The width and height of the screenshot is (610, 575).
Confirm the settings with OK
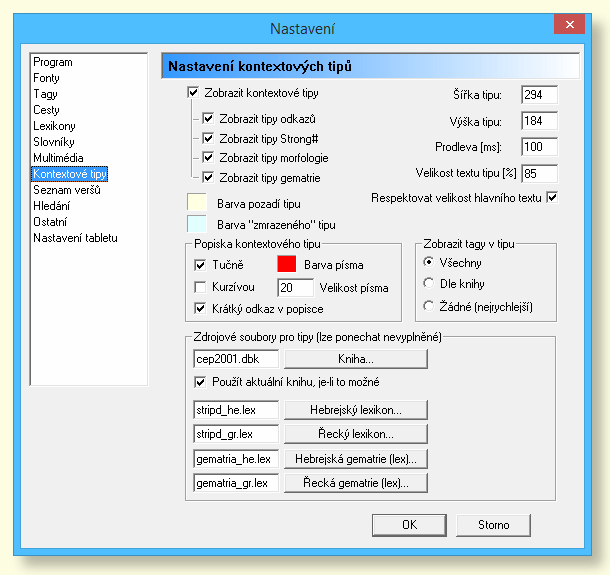tap(409, 524)
